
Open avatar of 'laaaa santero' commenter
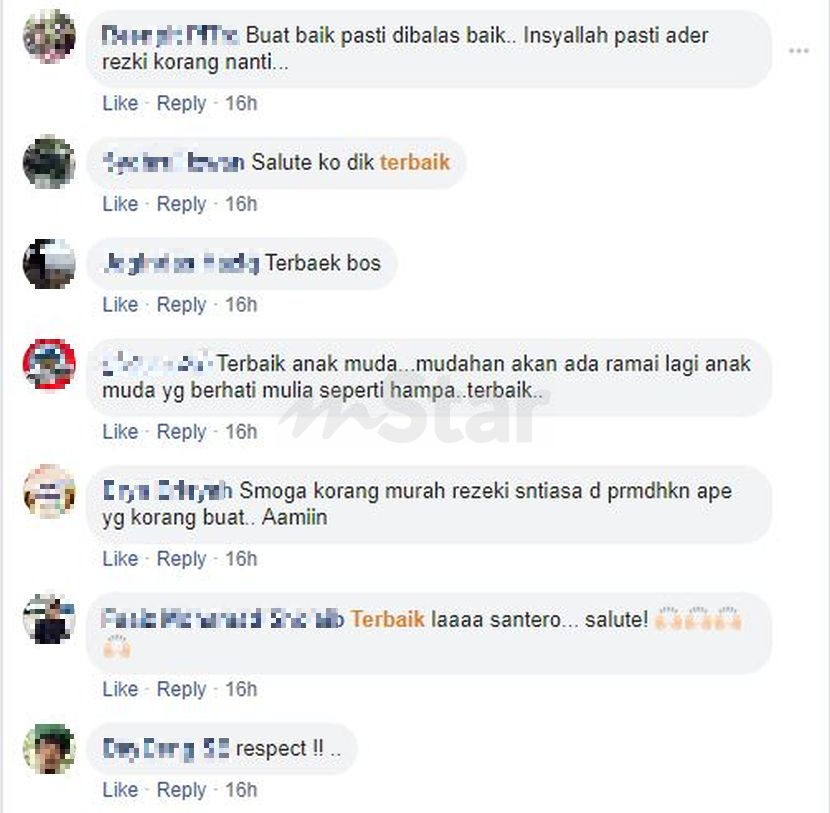point(49,619)
